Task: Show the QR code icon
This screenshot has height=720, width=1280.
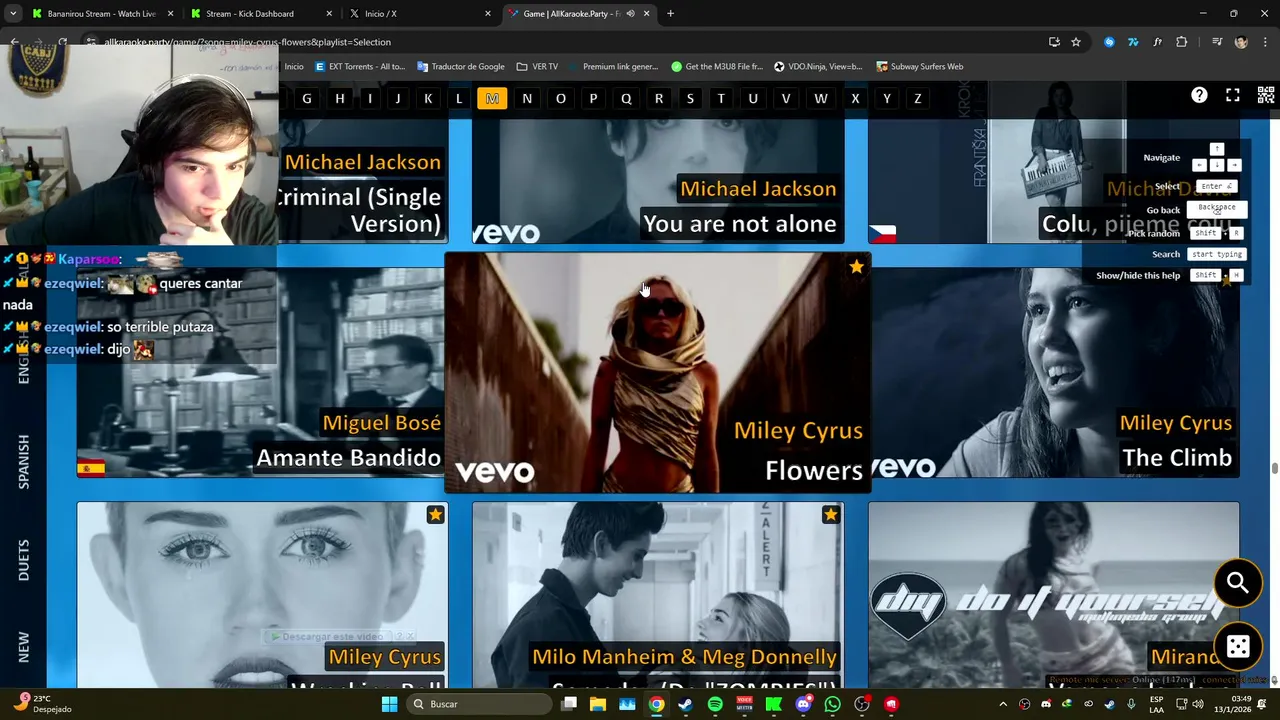Action: pos(1266,95)
